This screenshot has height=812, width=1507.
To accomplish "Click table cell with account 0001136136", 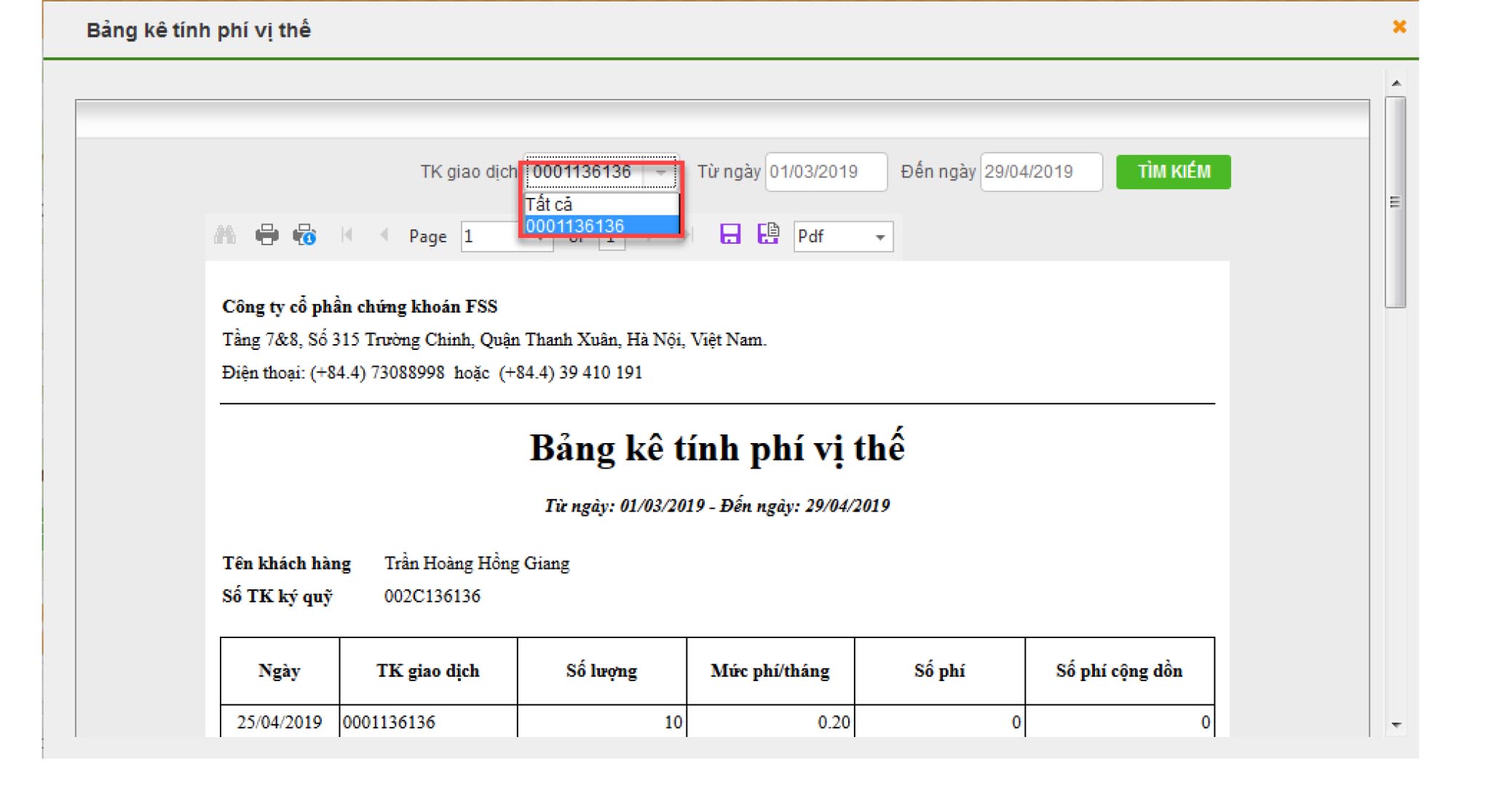I will coord(428,722).
